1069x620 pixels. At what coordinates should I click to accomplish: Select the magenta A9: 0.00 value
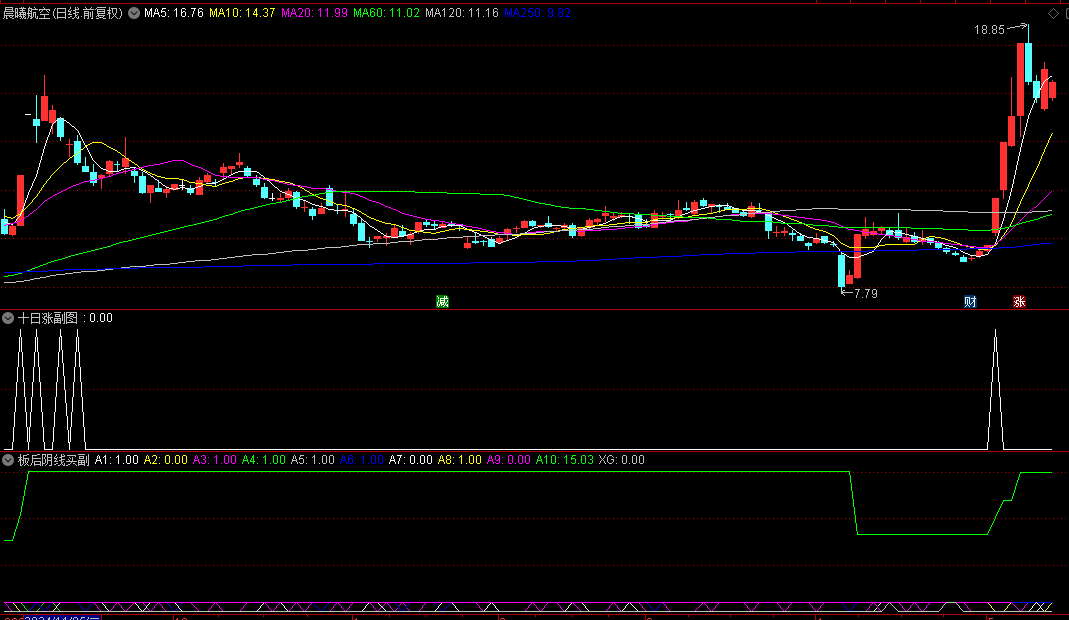509,460
